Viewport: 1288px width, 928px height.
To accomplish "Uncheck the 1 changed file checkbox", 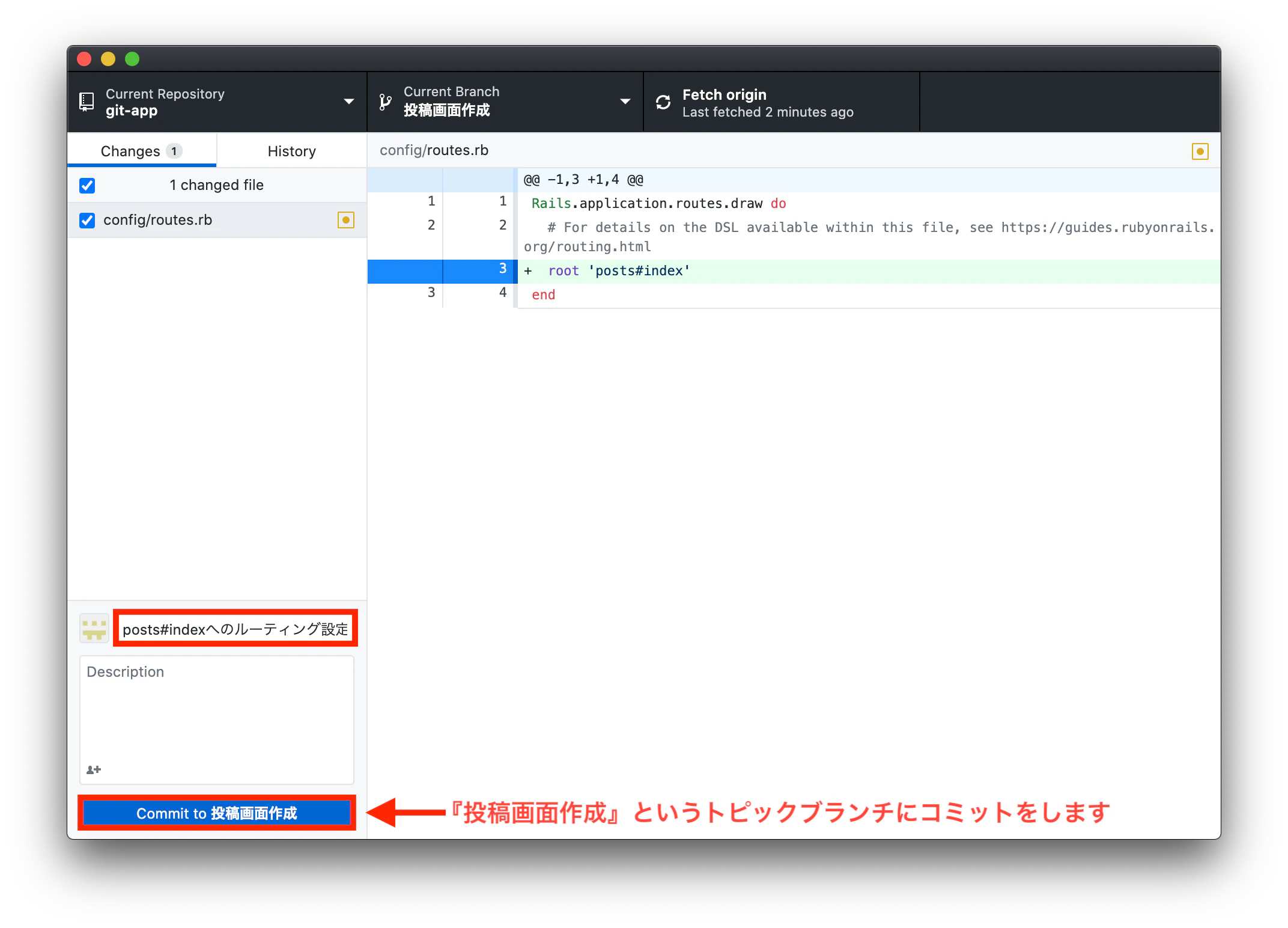I will [x=87, y=185].
